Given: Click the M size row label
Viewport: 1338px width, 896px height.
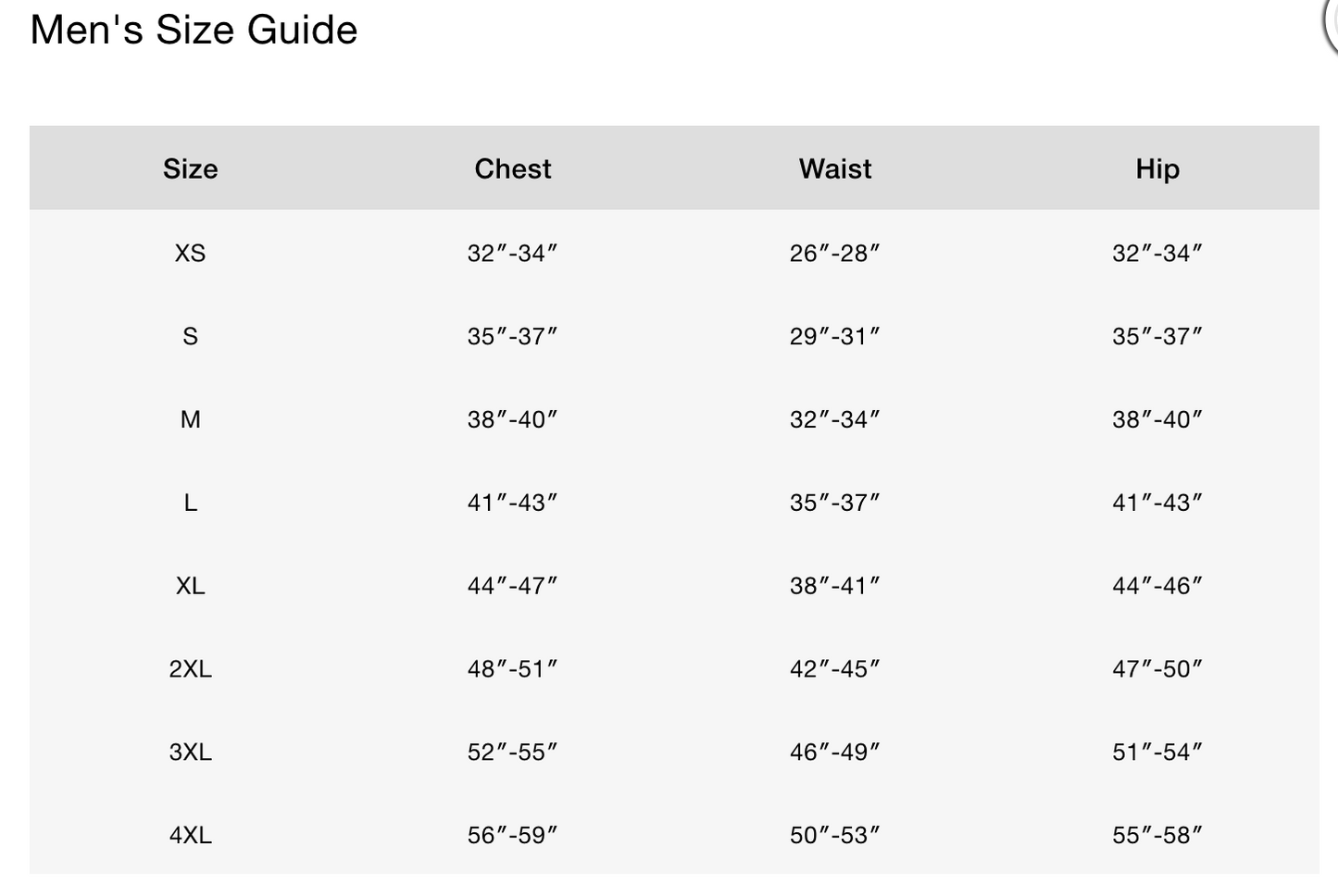Looking at the screenshot, I should tap(191, 419).
